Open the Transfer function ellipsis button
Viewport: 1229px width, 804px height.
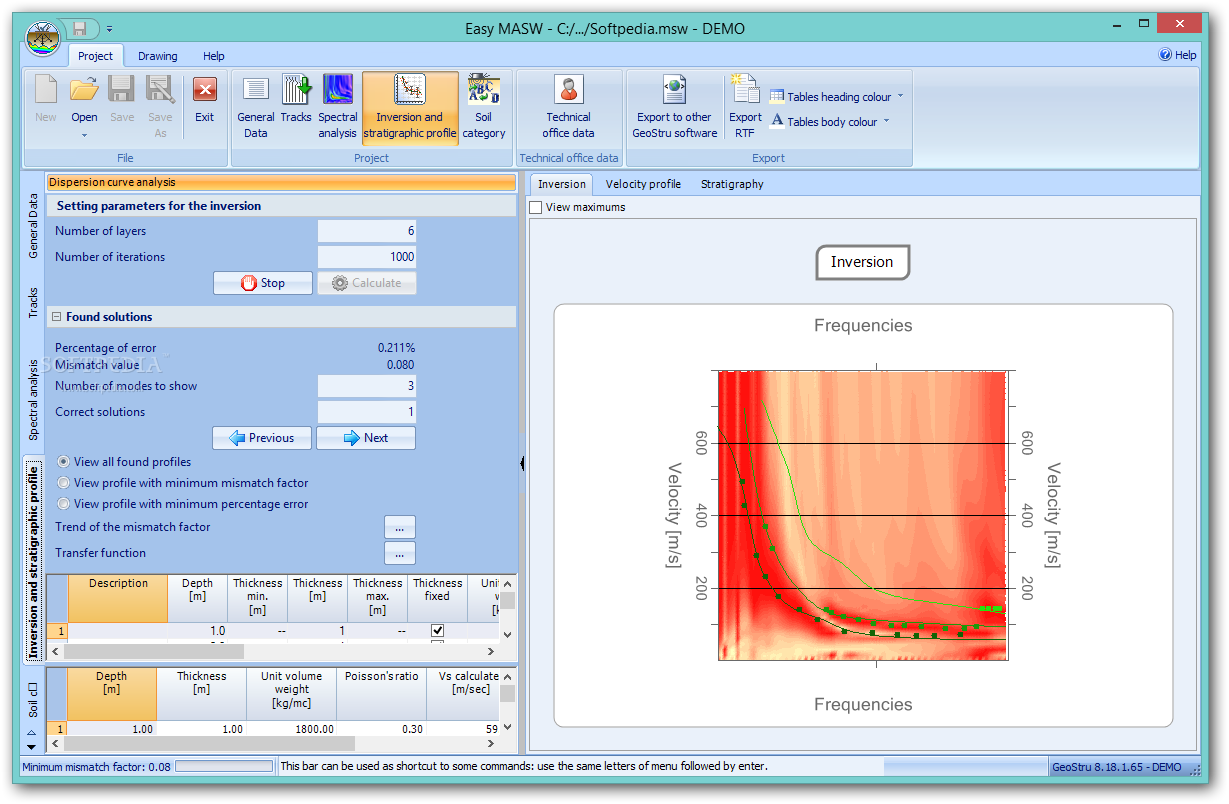[x=400, y=553]
